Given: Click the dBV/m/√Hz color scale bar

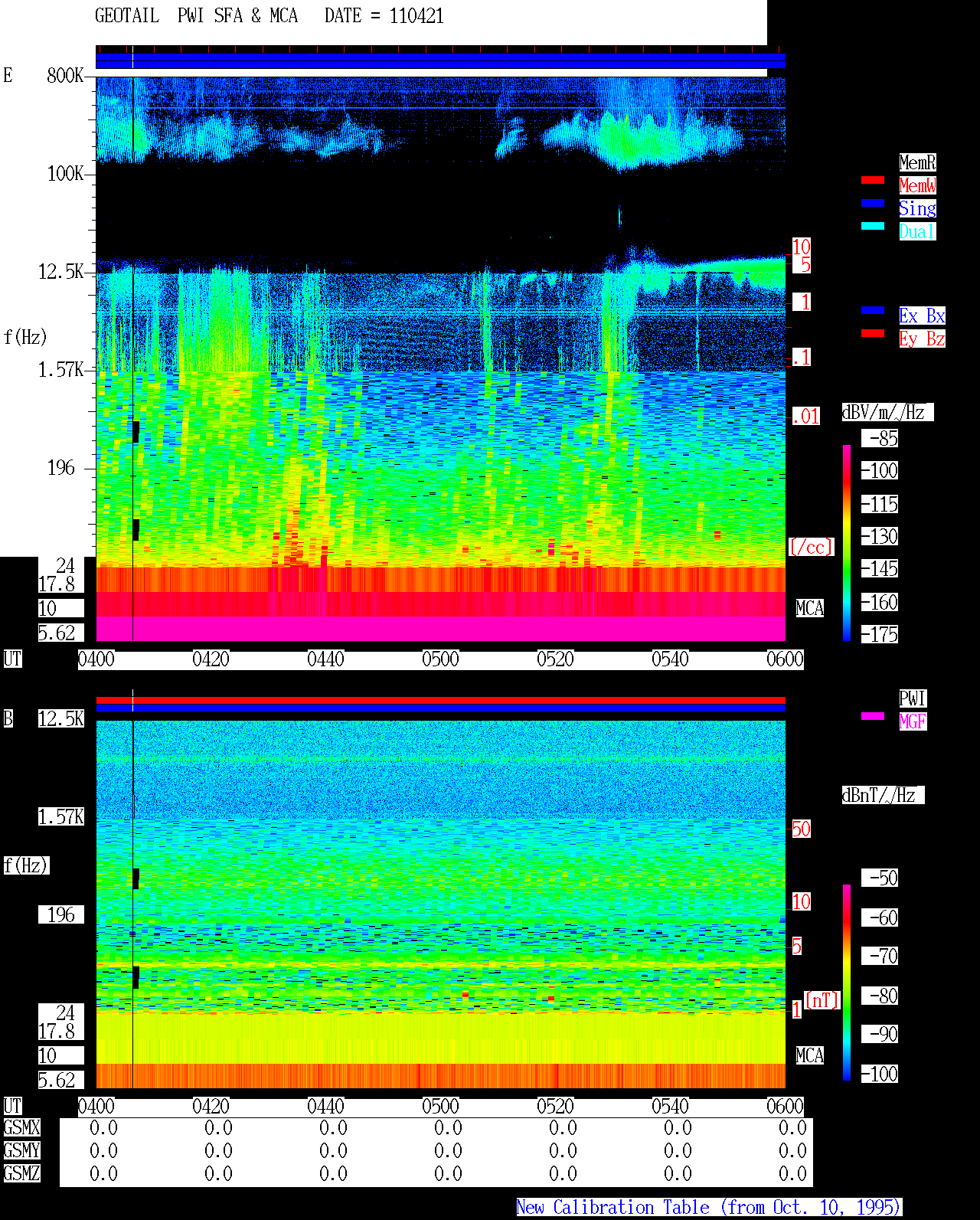Looking at the screenshot, I should [847, 542].
